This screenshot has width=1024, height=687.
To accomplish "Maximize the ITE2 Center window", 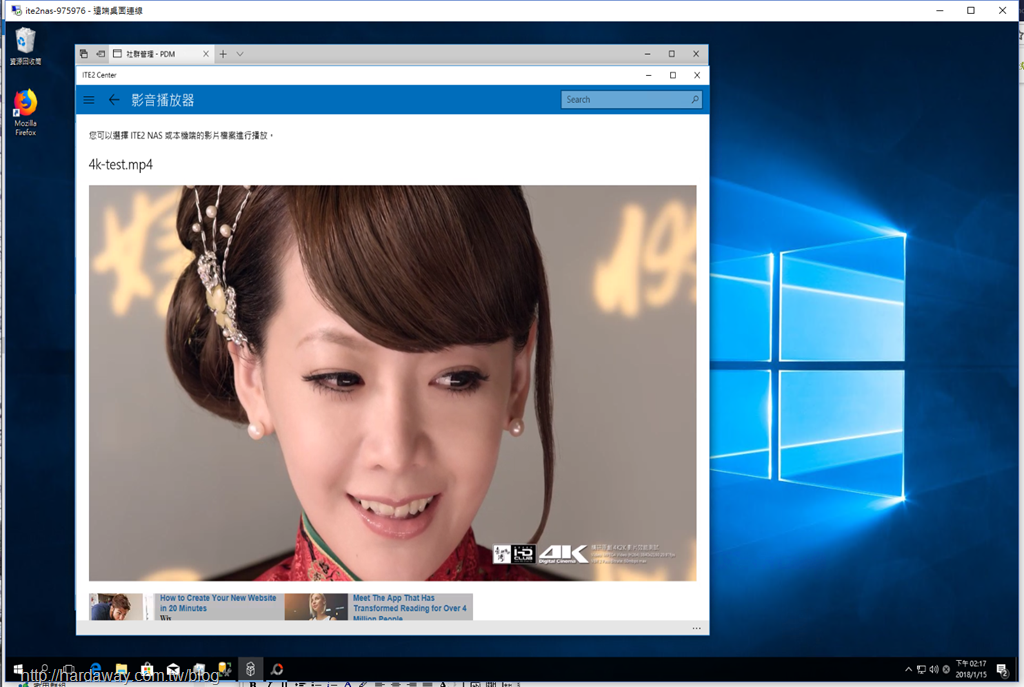I will [673, 75].
